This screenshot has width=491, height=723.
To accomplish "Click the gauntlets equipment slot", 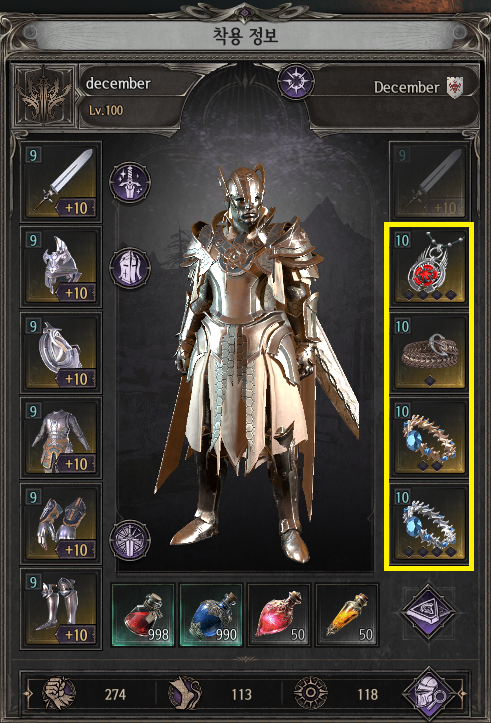I will click(60, 524).
